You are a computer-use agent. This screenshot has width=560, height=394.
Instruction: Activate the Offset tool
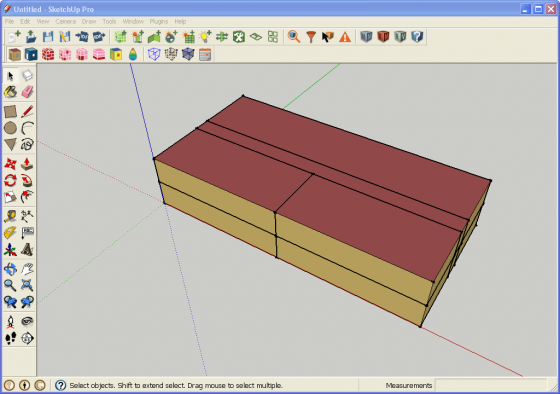tap(28, 197)
